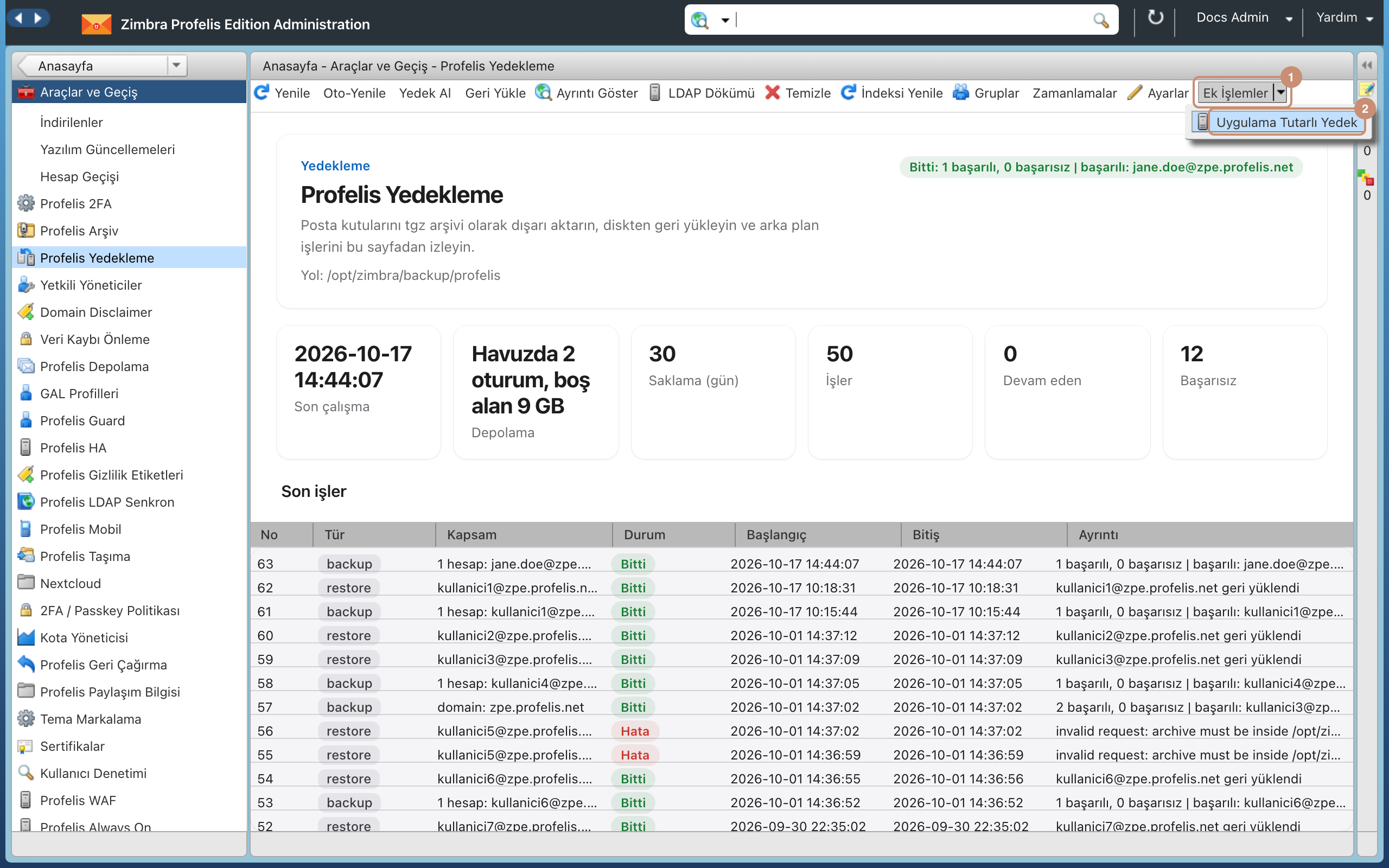Click the Geri Yükle toolbar button
The width and height of the screenshot is (1389, 868).
(x=495, y=93)
